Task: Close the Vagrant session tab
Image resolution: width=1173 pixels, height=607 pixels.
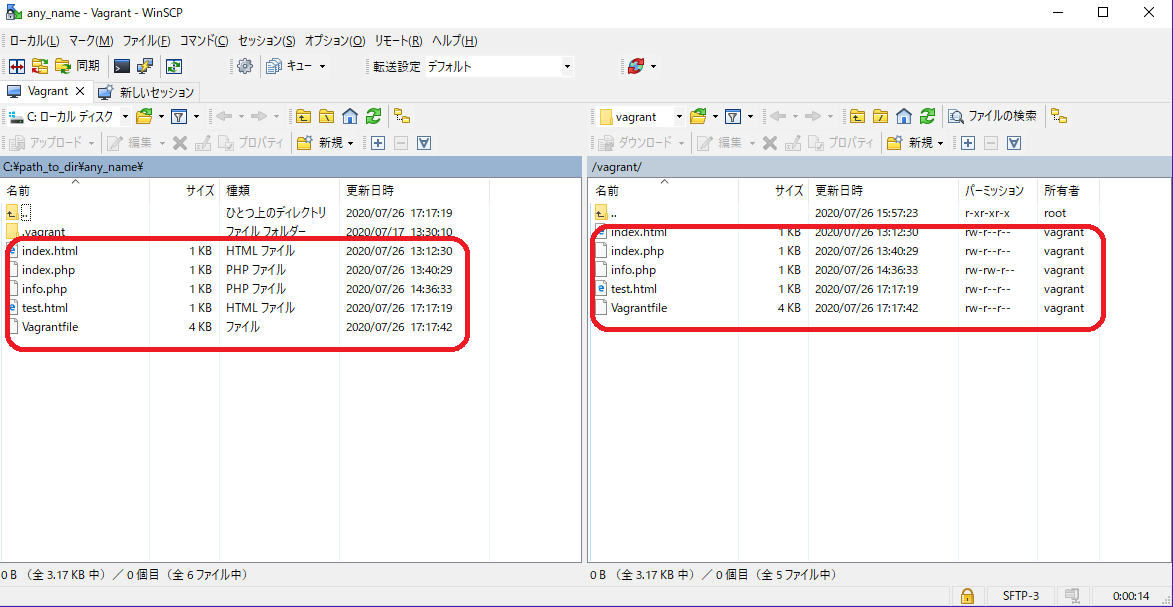Action: coord(80,91)
